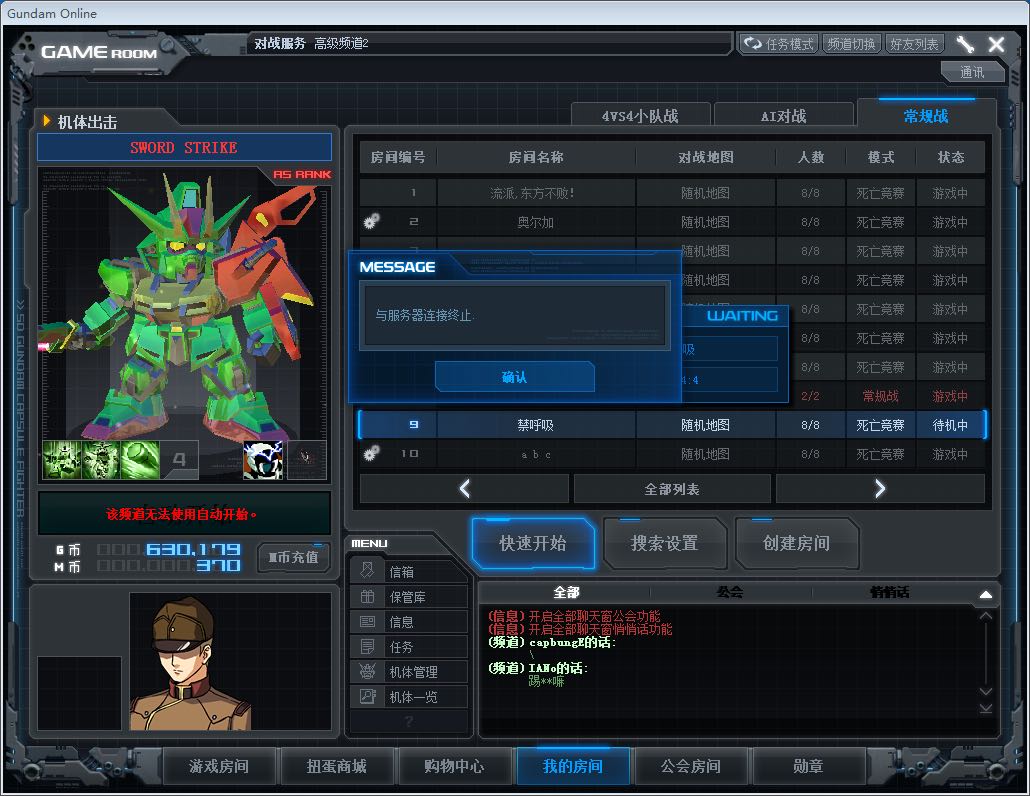Open the 公会 chat tab
The width and height of the screenshot is (1030, 796).
[730, 592]
